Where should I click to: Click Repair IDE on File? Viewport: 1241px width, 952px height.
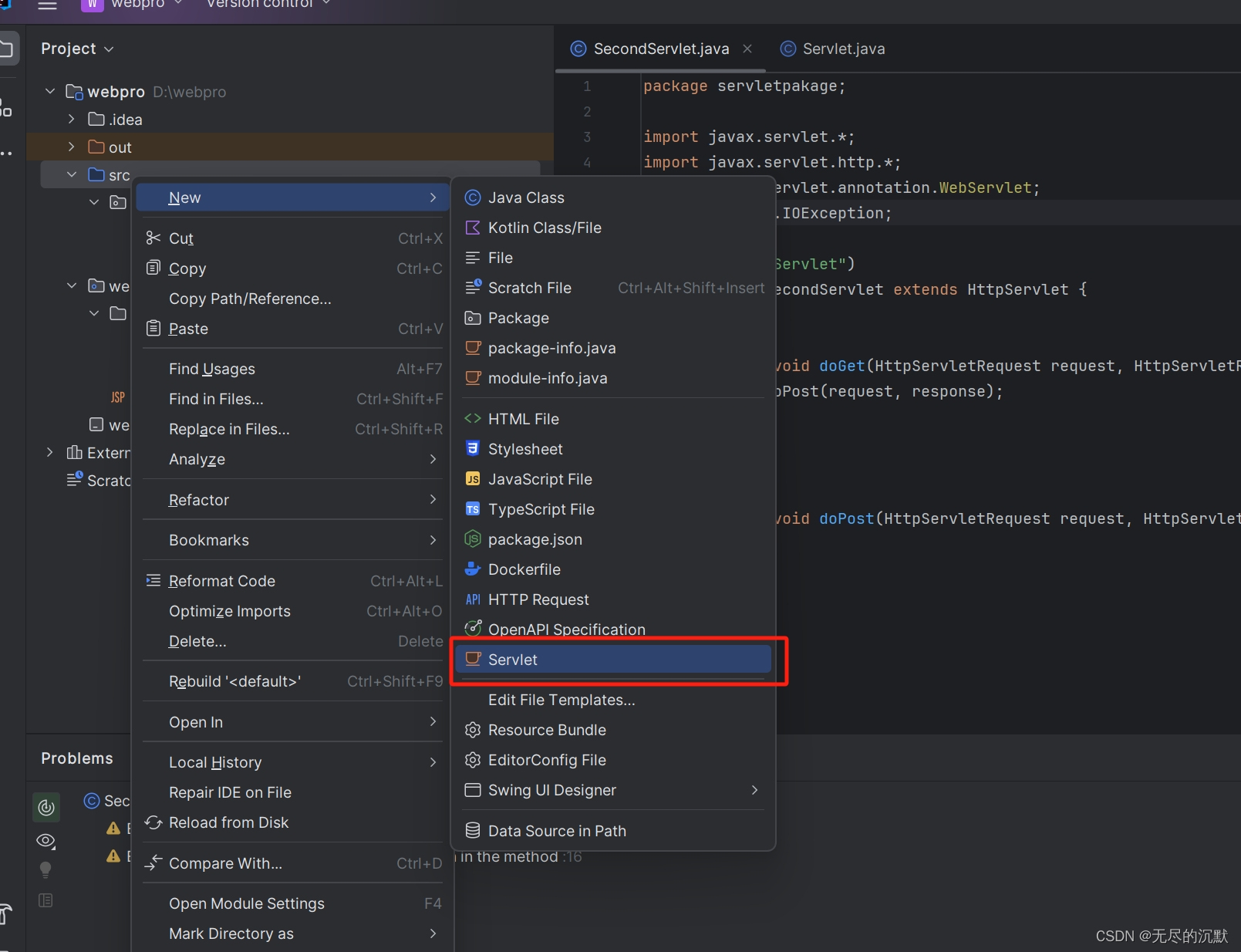point(293,792)
